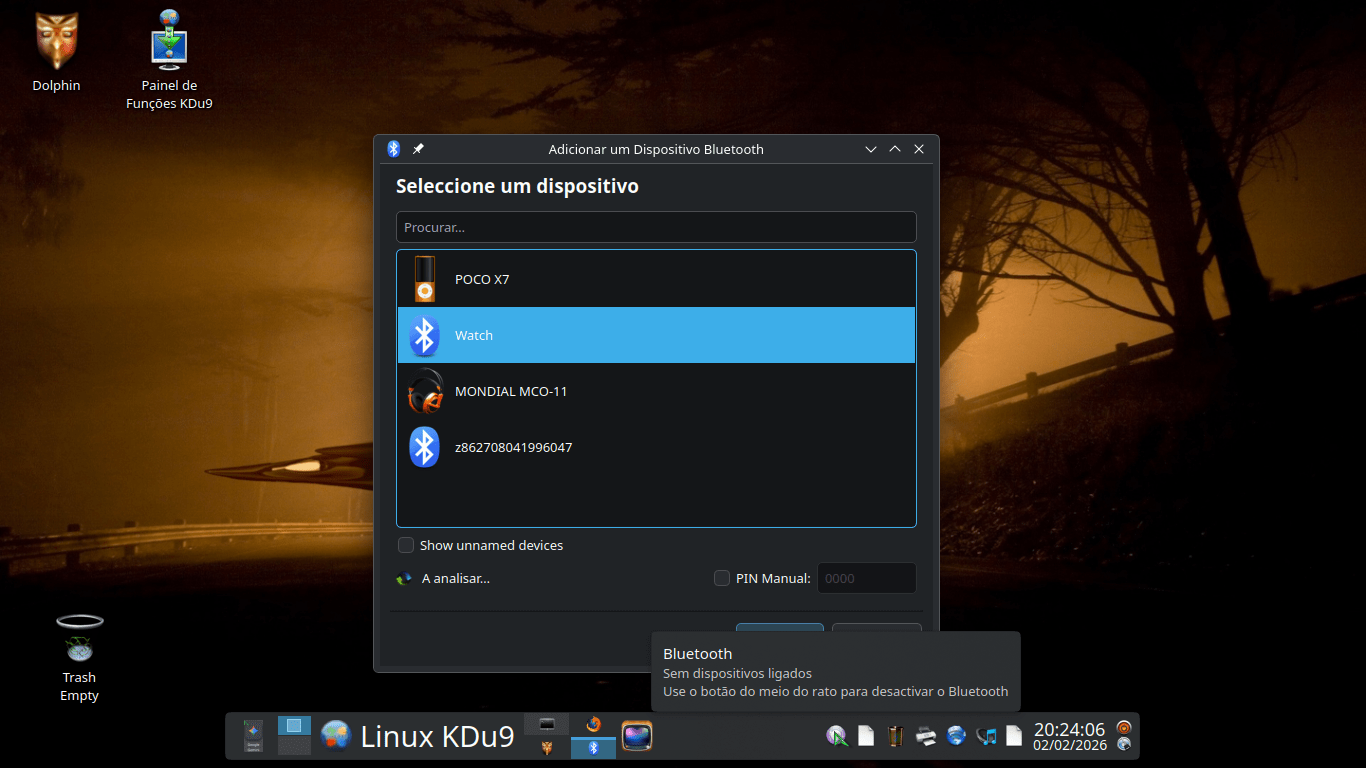Open the Trash on the desktop
The height and width of the screenshot is (768, 1366).
coord(79,640)
